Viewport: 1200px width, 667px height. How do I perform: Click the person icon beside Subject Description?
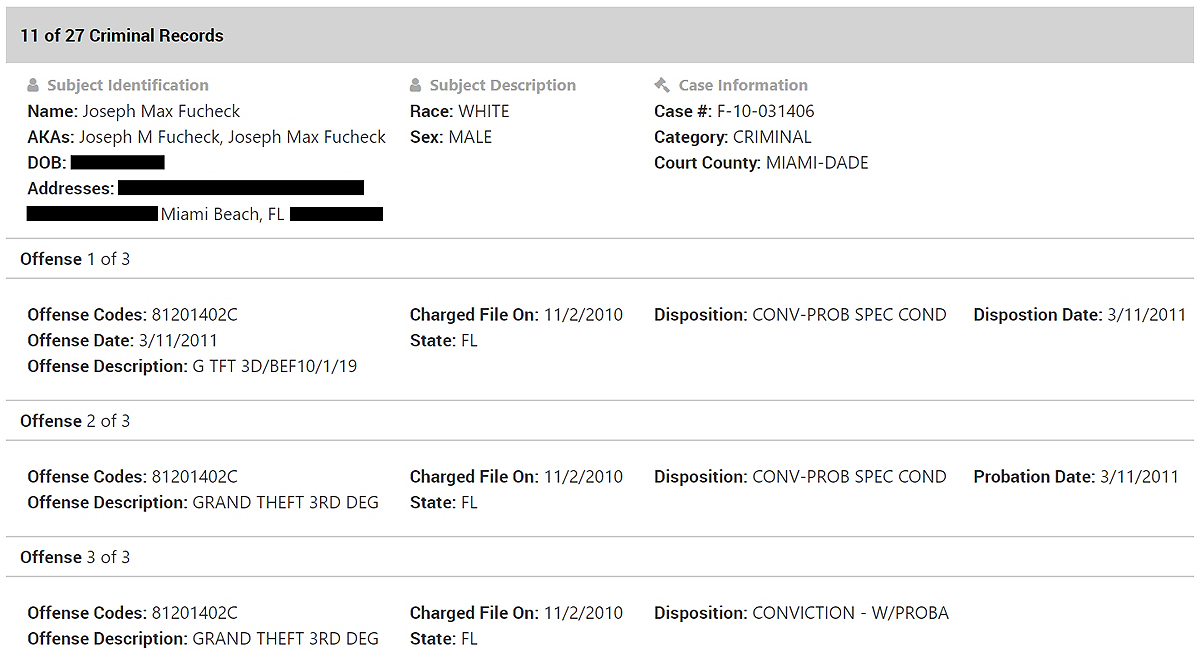[x=416, y=86]
